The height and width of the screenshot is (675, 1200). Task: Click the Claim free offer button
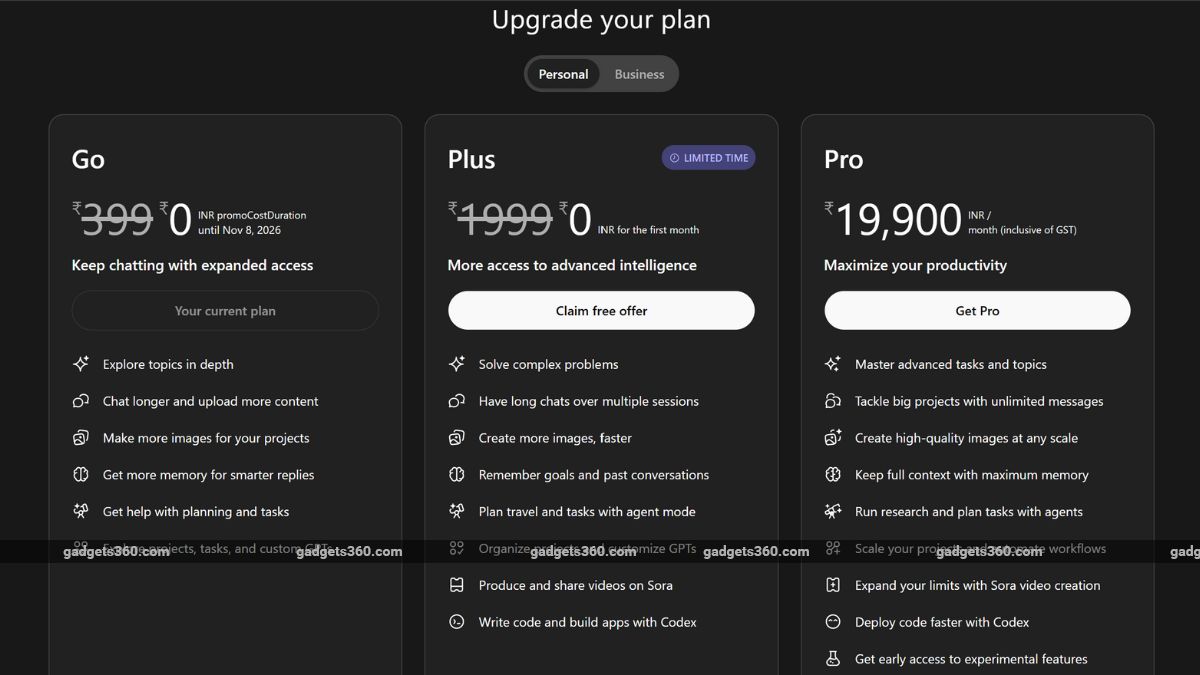[x=601, y=310]
